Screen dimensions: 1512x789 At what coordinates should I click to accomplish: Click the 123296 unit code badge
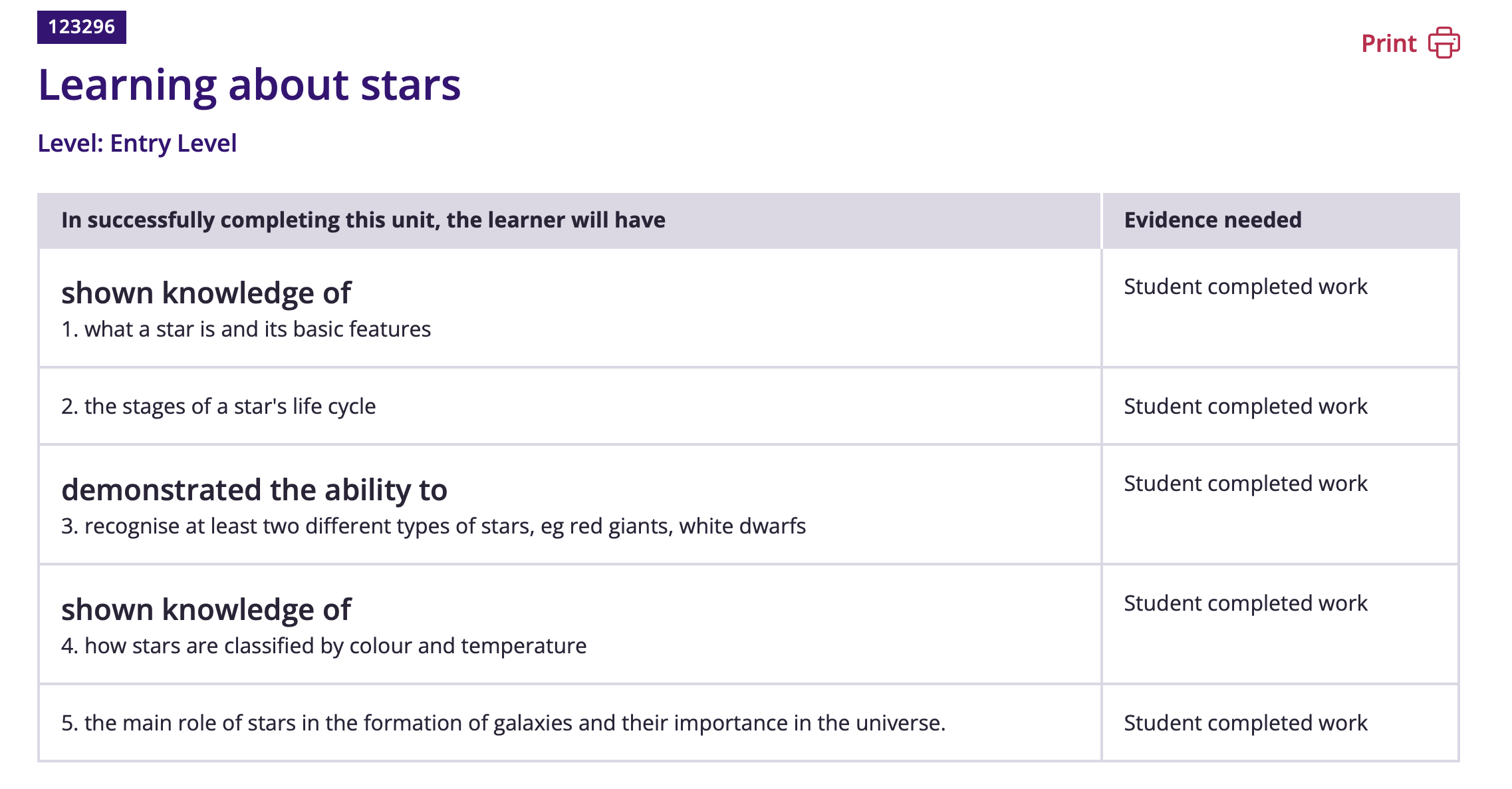(x=81, y=27)
